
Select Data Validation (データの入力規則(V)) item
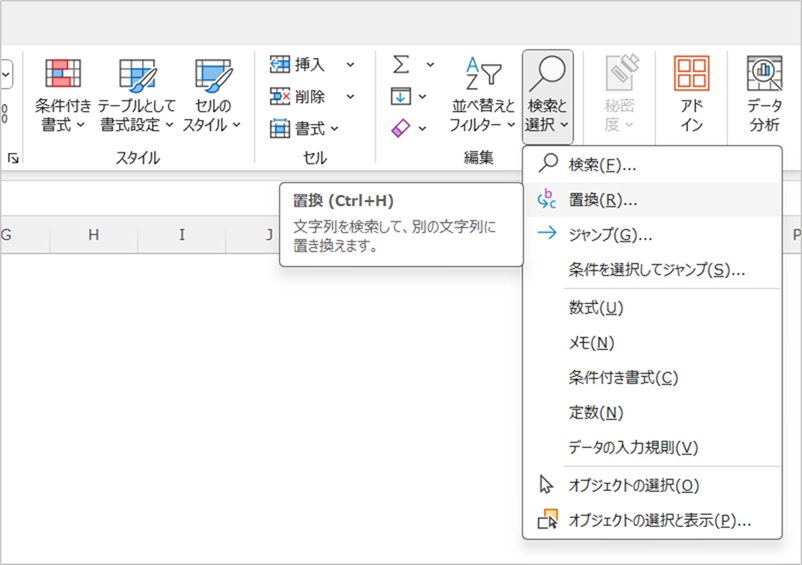(x=652, y=447)
